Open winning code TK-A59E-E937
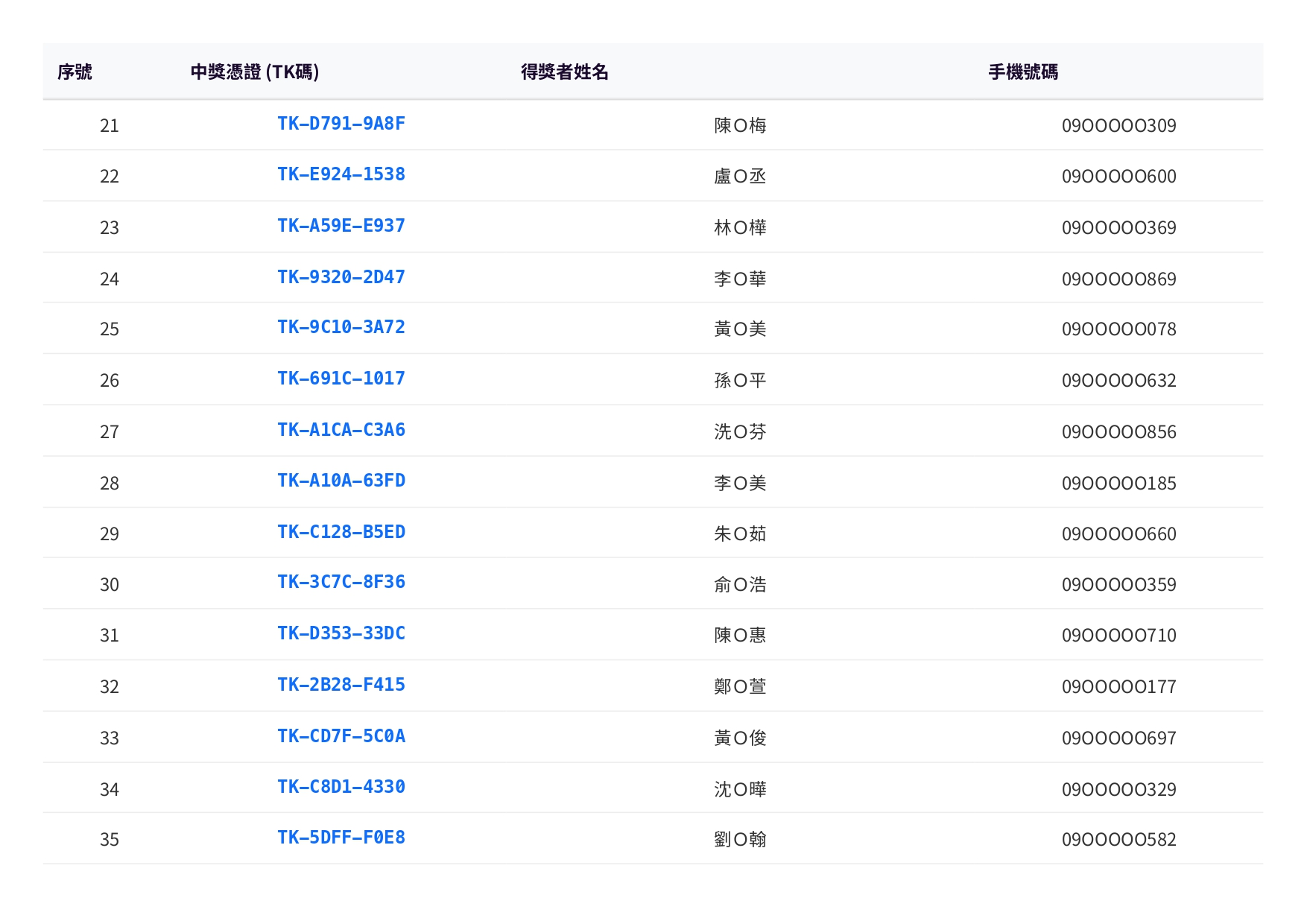The height and width of the screenshot is (924, 1307). [341, 226]
